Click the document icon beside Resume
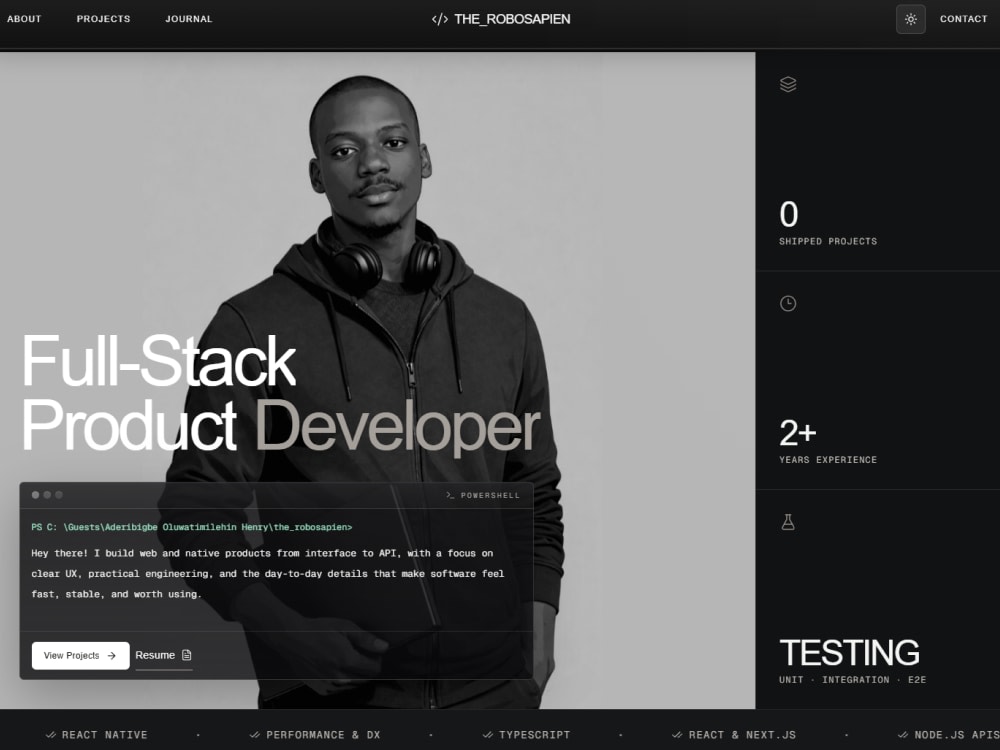This screenshot has height=750, width=1000. [186, 655]
